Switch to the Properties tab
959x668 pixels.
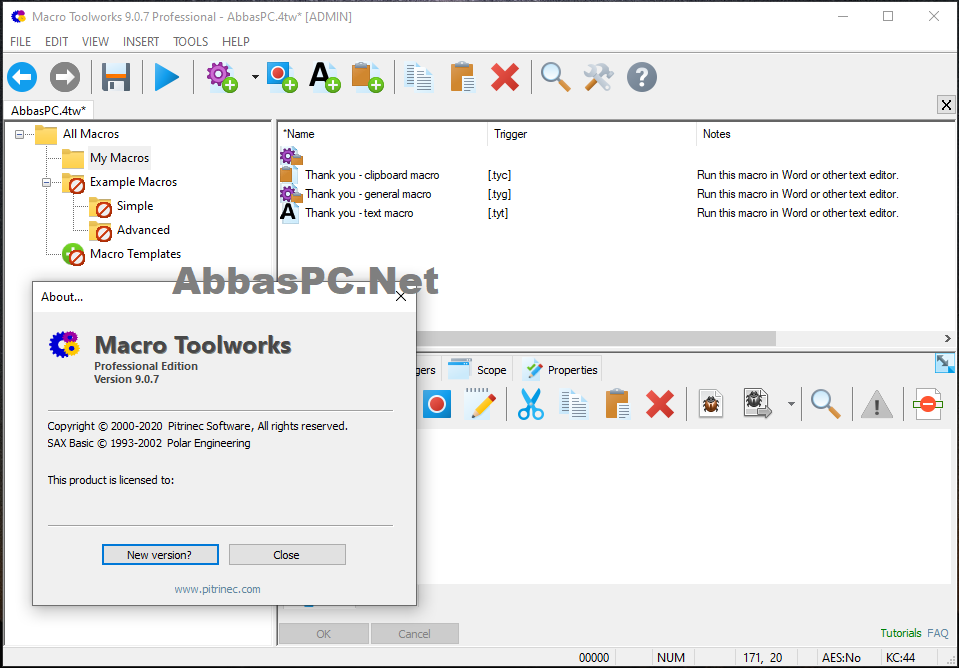pyautogui.click(x=561, y=369)
